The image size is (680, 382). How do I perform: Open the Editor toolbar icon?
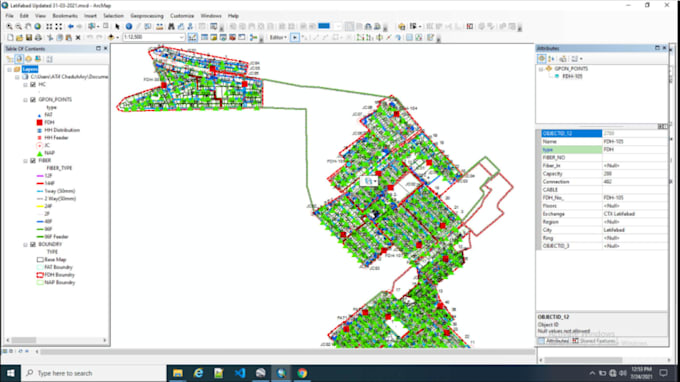click(193, 38)
